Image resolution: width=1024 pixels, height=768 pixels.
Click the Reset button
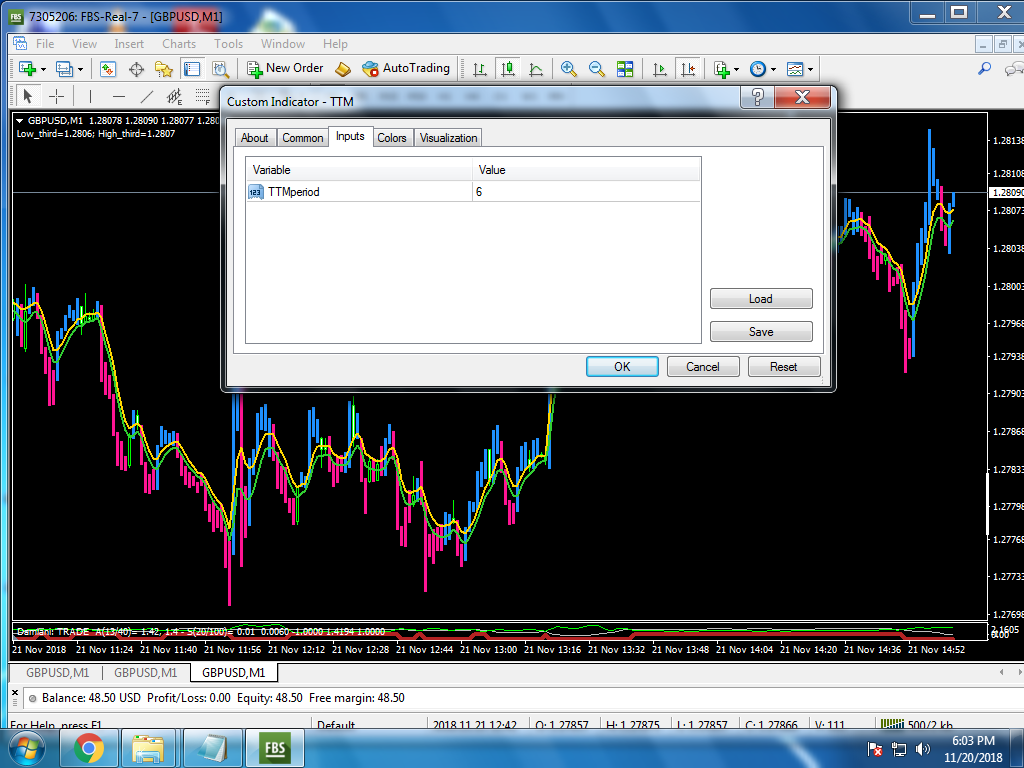pos(784,366)
